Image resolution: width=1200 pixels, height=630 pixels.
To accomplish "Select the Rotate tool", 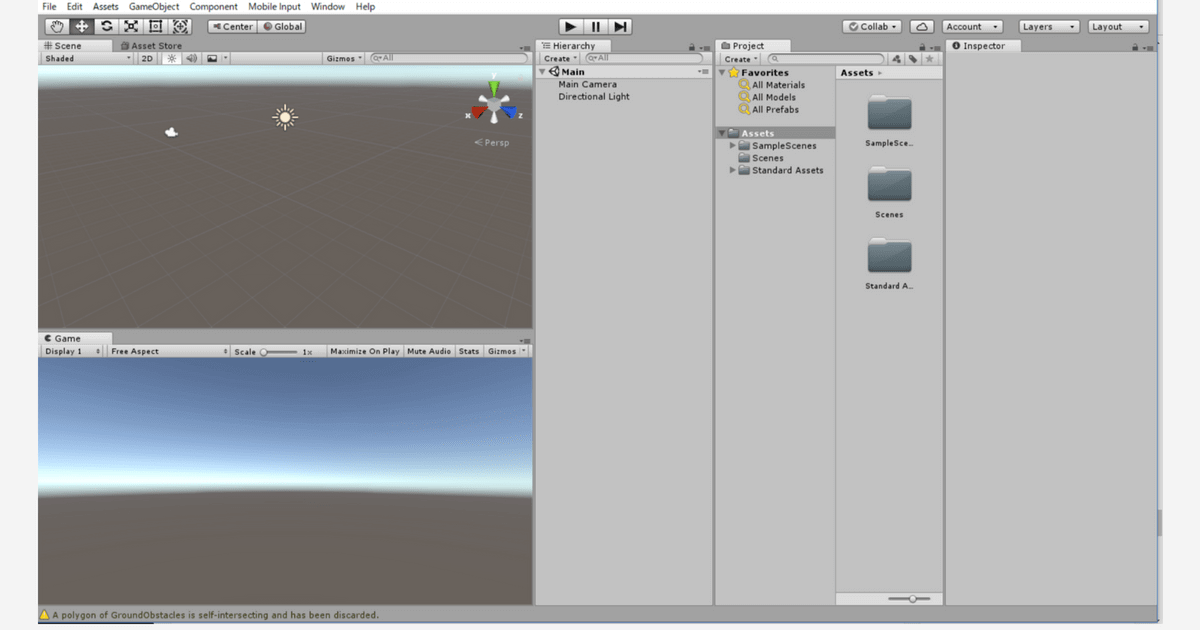I will point(106,26).
